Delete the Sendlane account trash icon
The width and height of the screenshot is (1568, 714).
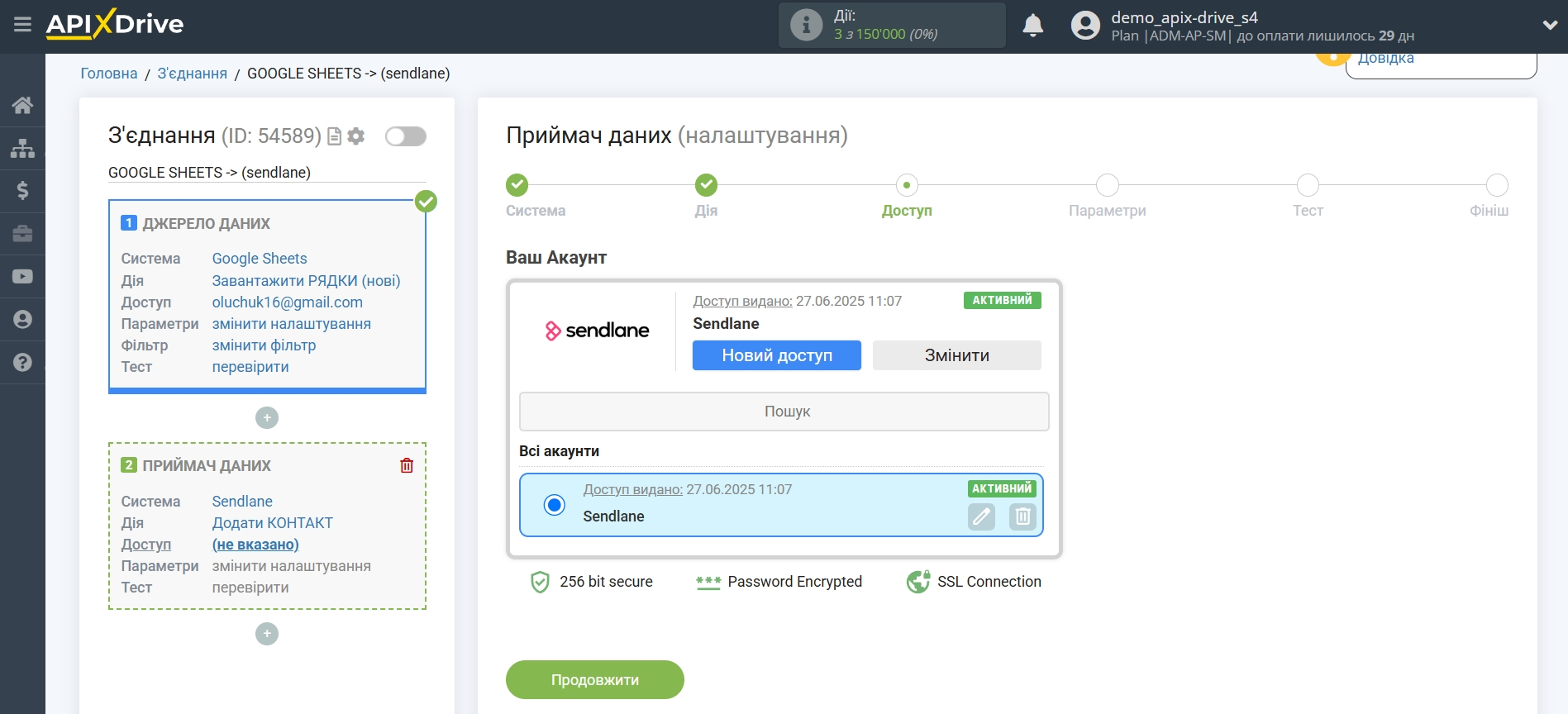click(x=1022, y=516)
